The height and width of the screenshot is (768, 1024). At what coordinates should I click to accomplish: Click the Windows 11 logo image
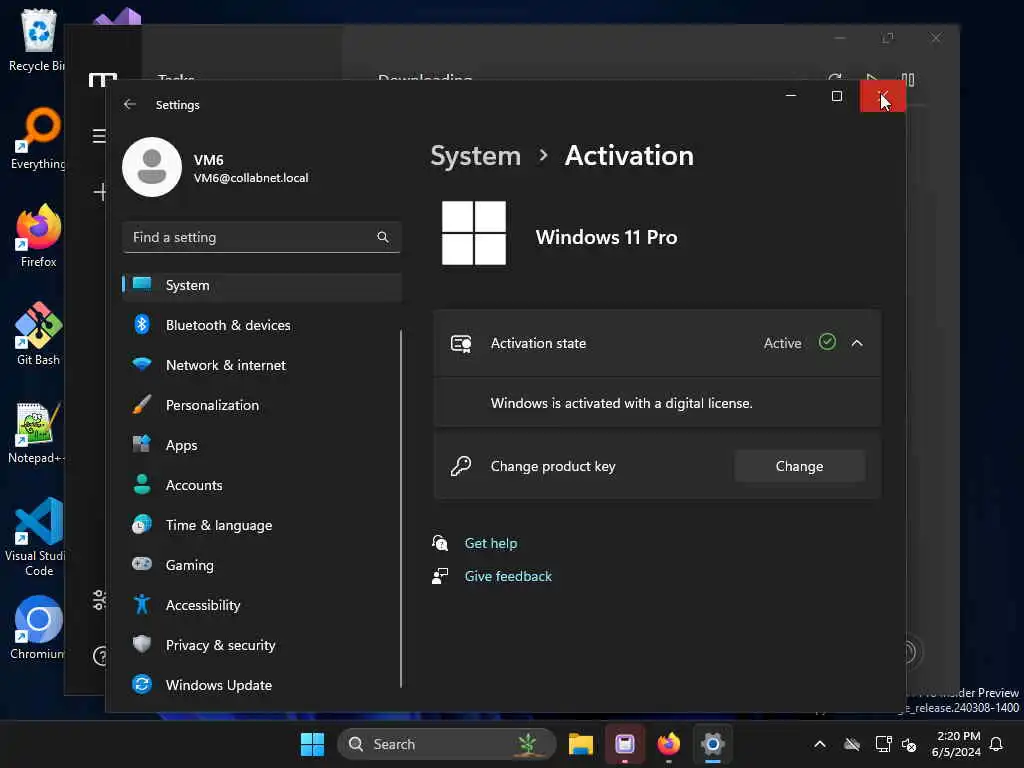click(473, 233)
